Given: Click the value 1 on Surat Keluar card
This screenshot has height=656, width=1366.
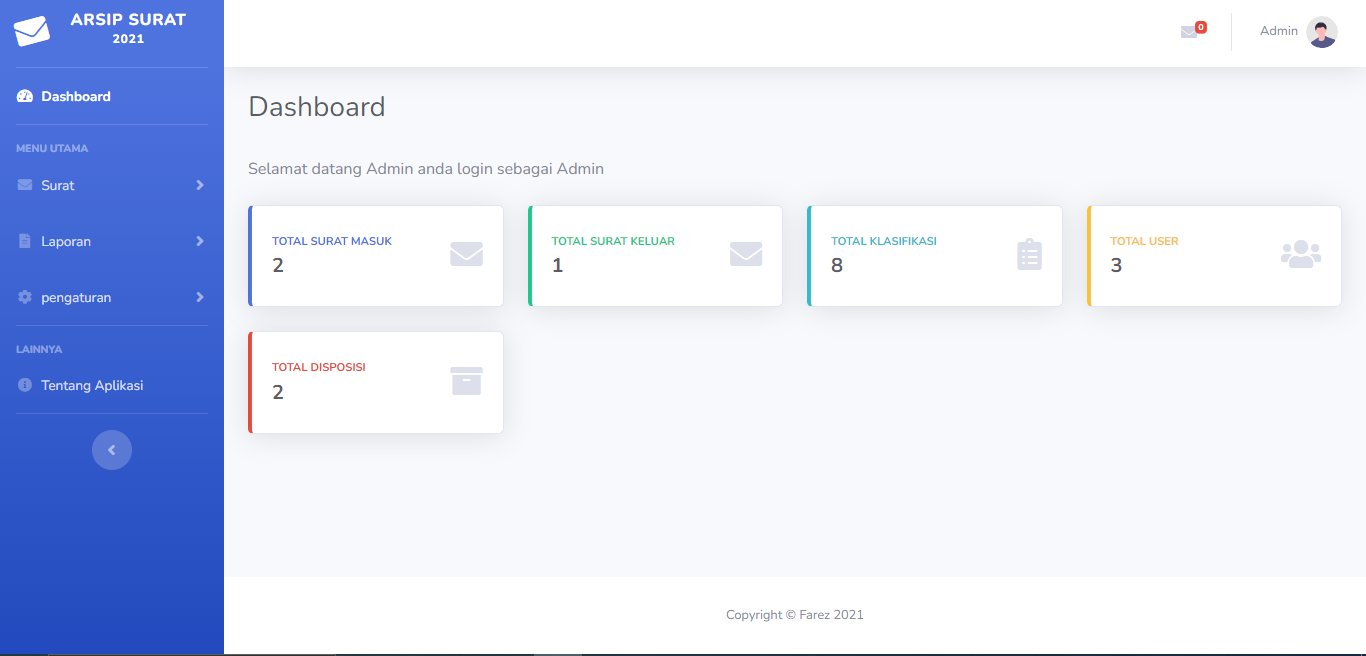Looking at the screenshot, I should 558,265.
